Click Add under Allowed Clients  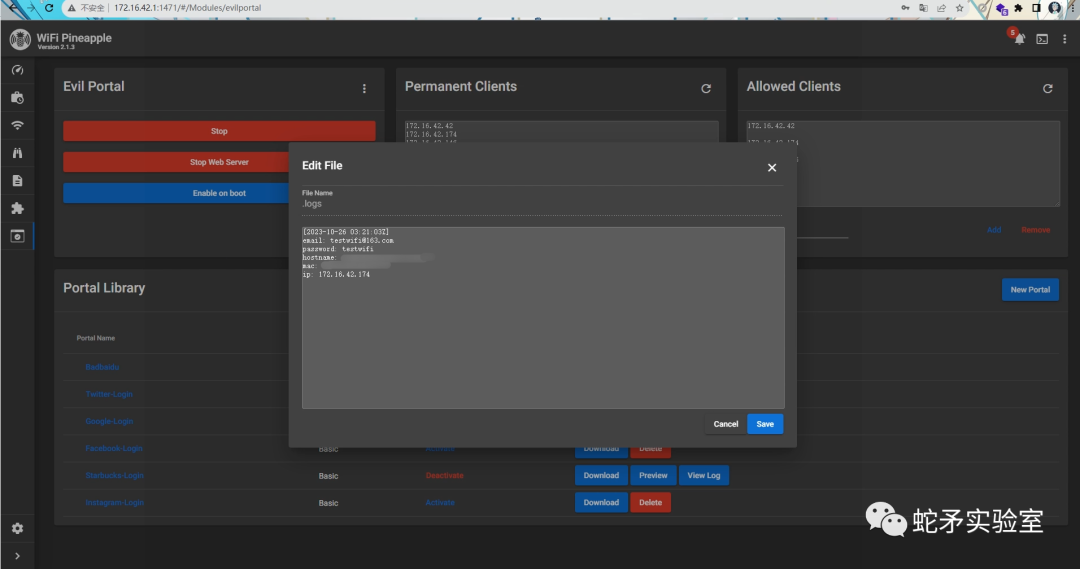[994, 230]
